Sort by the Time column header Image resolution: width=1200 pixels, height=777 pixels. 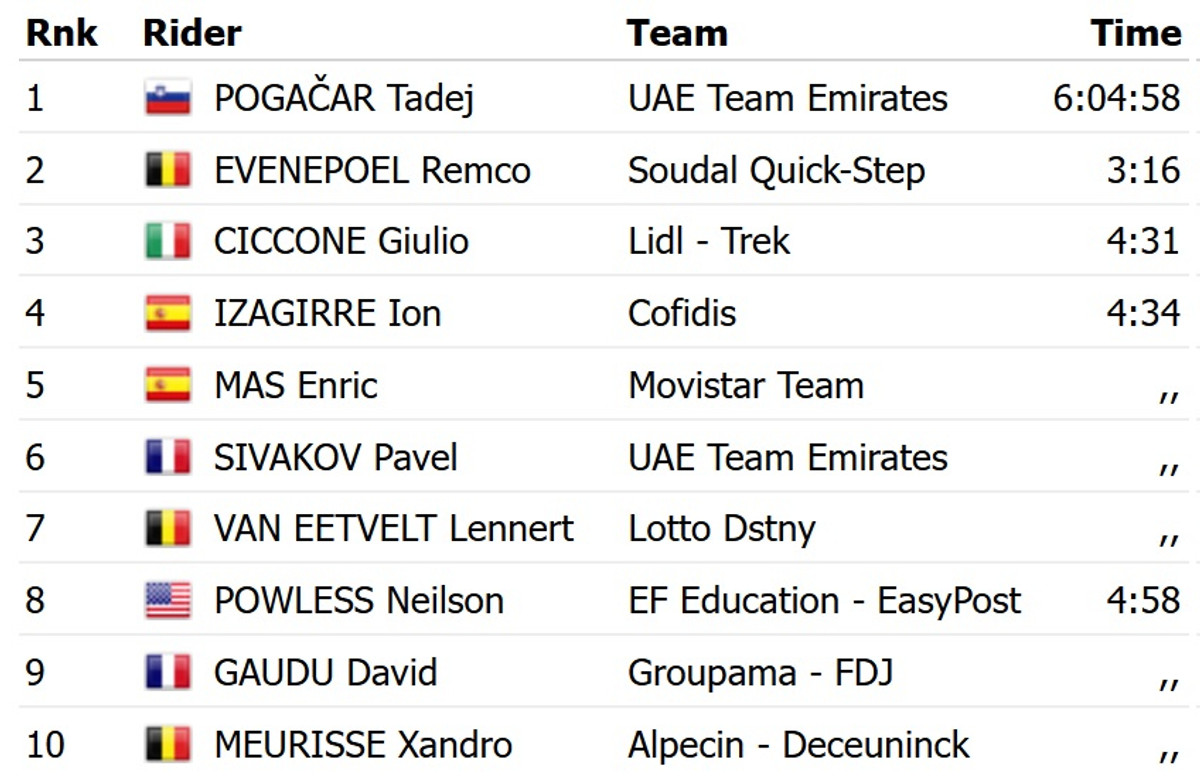coord(1136,33)
